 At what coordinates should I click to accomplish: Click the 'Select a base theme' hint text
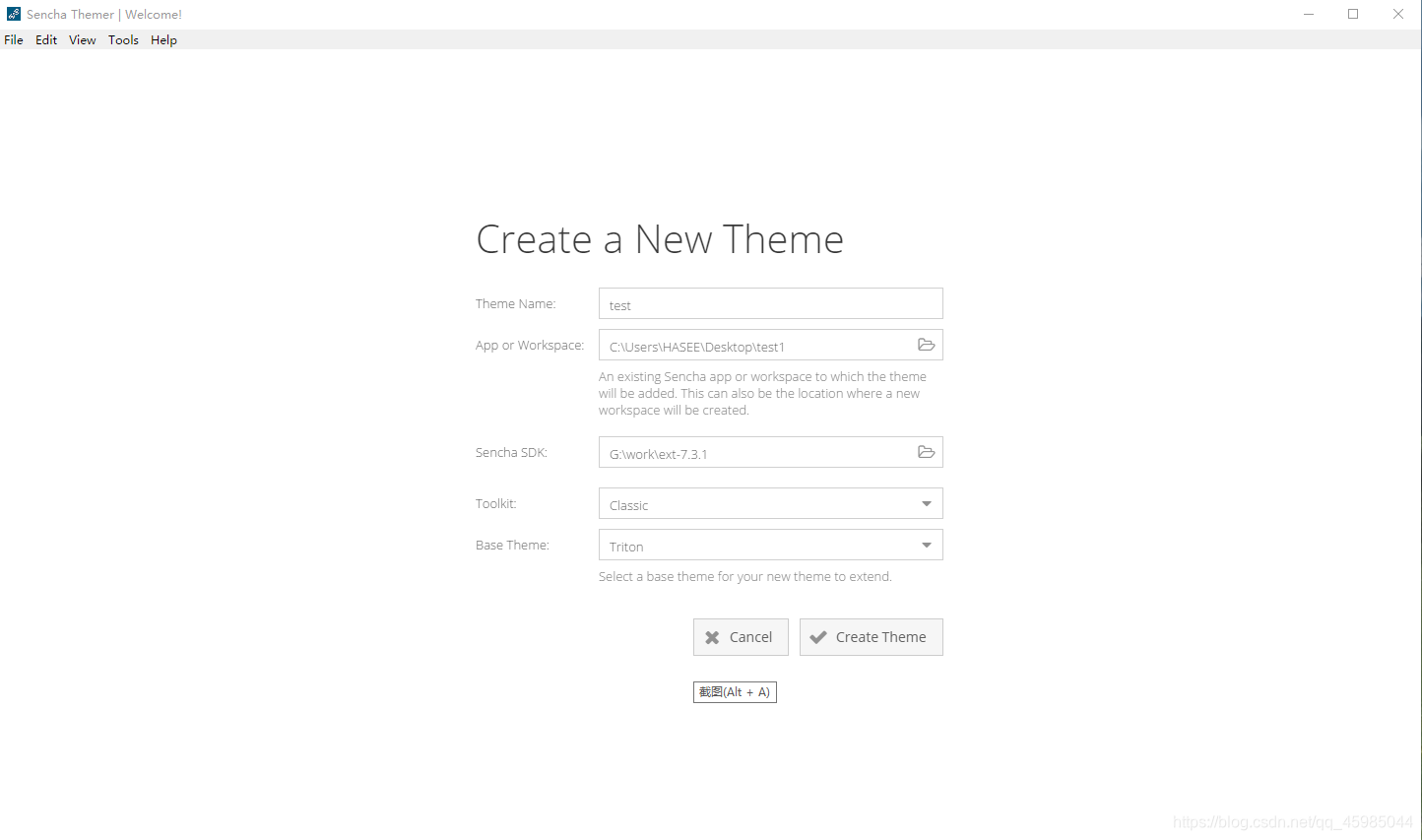pos(745,576)
